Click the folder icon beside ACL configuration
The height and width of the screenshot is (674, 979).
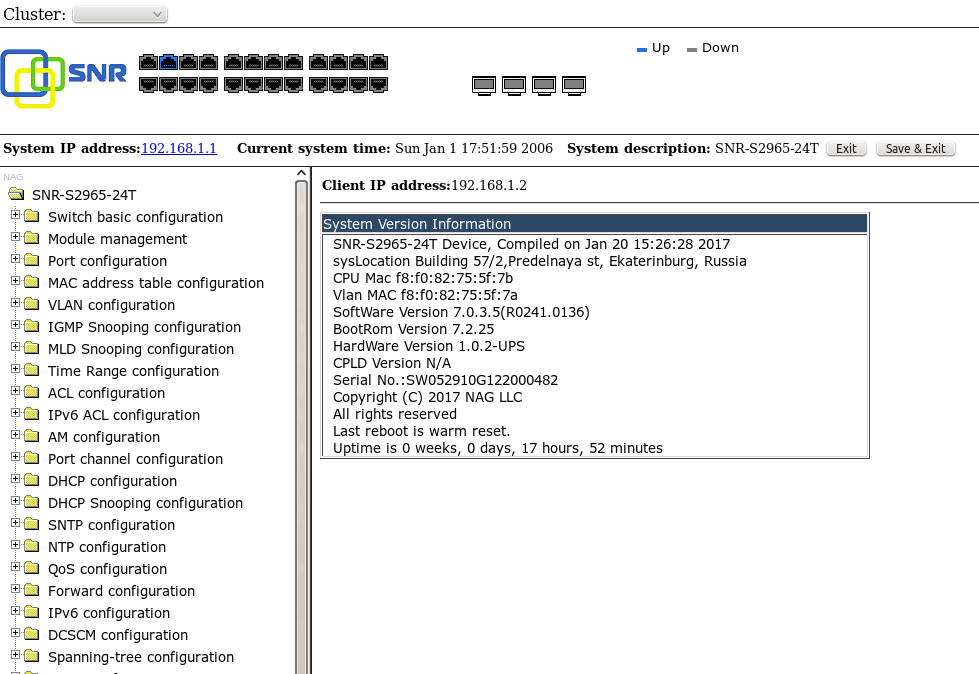(x=32, y=393)
